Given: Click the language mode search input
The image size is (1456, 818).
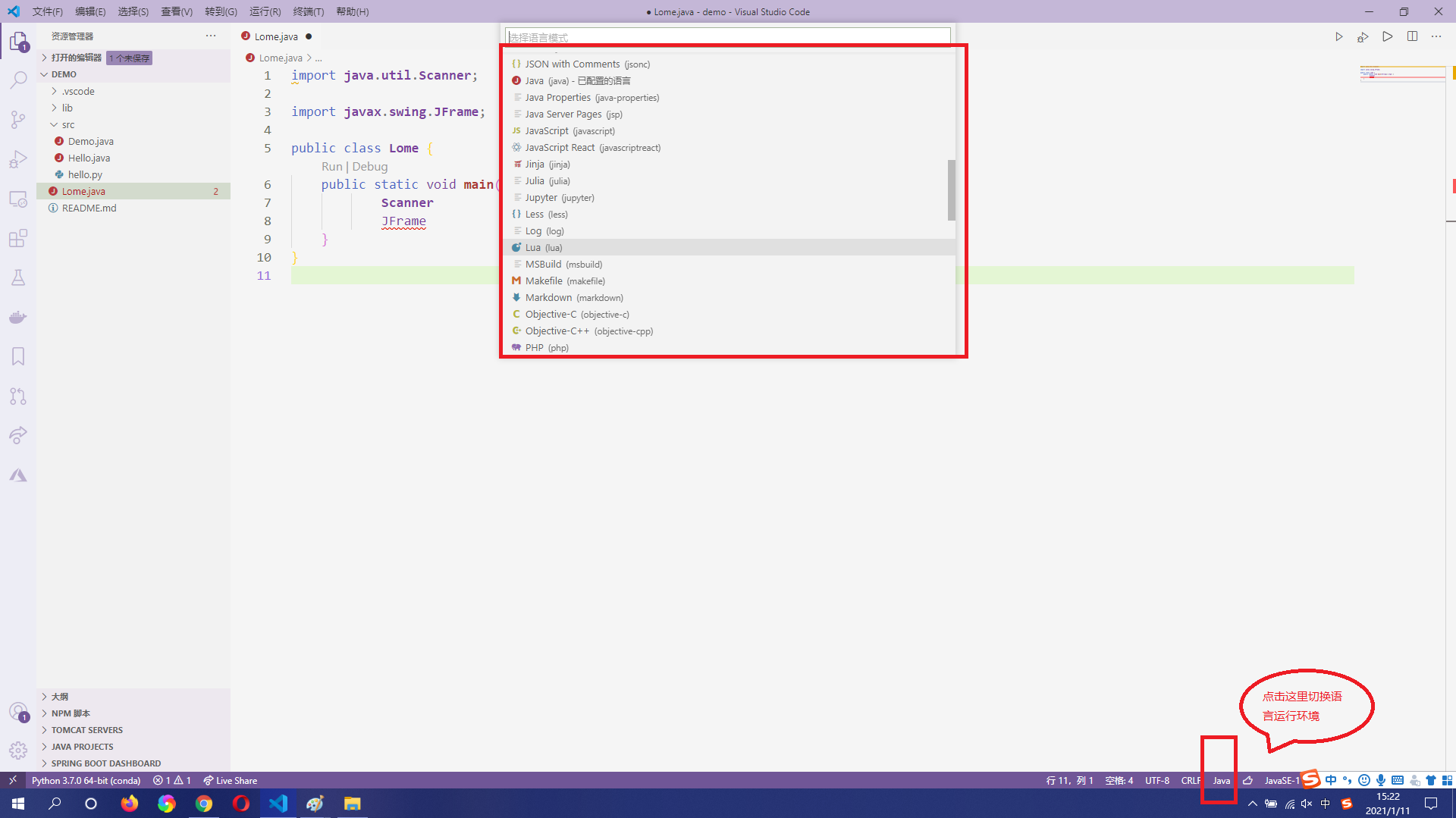Looking at the screenshot, I should pos(728,37).
